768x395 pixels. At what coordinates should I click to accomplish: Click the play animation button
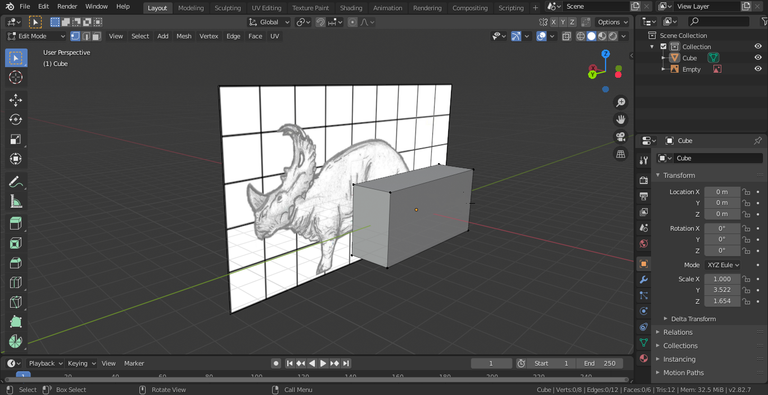pos(323,363)
